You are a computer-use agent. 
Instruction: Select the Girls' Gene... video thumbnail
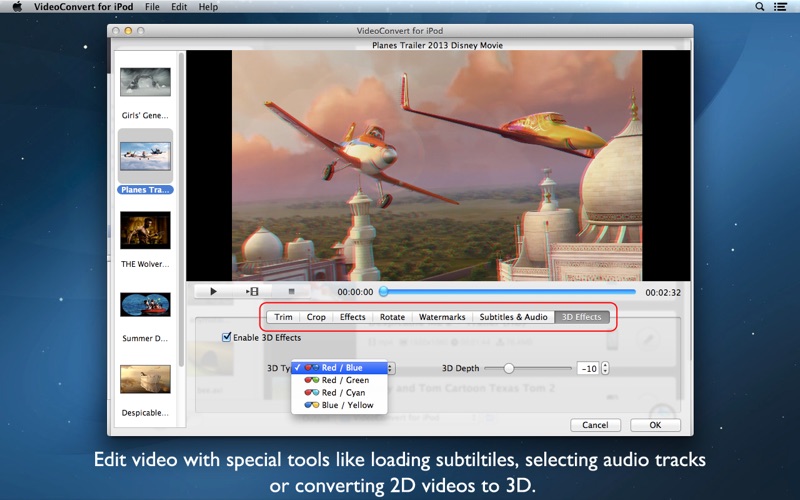[x=145, y=82]
